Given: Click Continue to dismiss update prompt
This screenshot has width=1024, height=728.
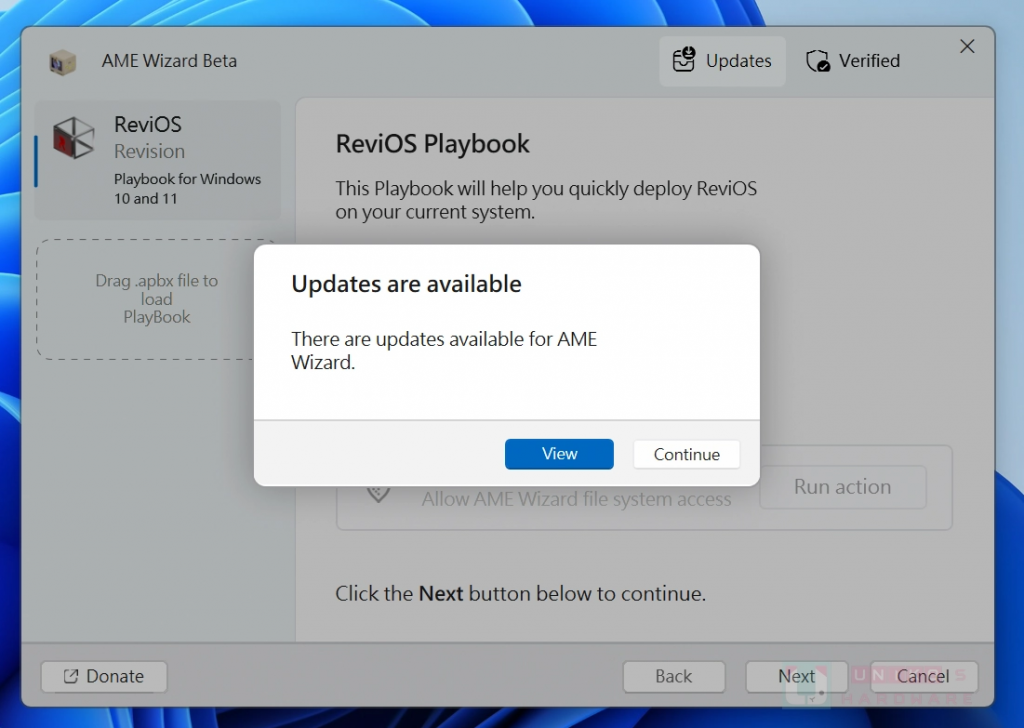Looking at the screenshot, I should pos(686,454).
